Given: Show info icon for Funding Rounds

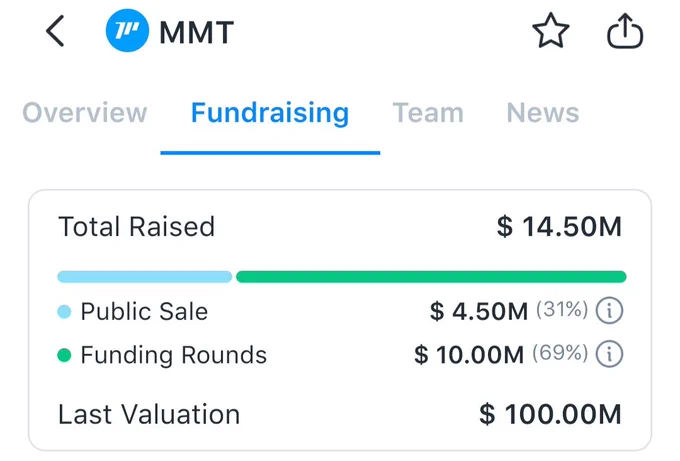Looking at the screenshot, I should 609,354.
